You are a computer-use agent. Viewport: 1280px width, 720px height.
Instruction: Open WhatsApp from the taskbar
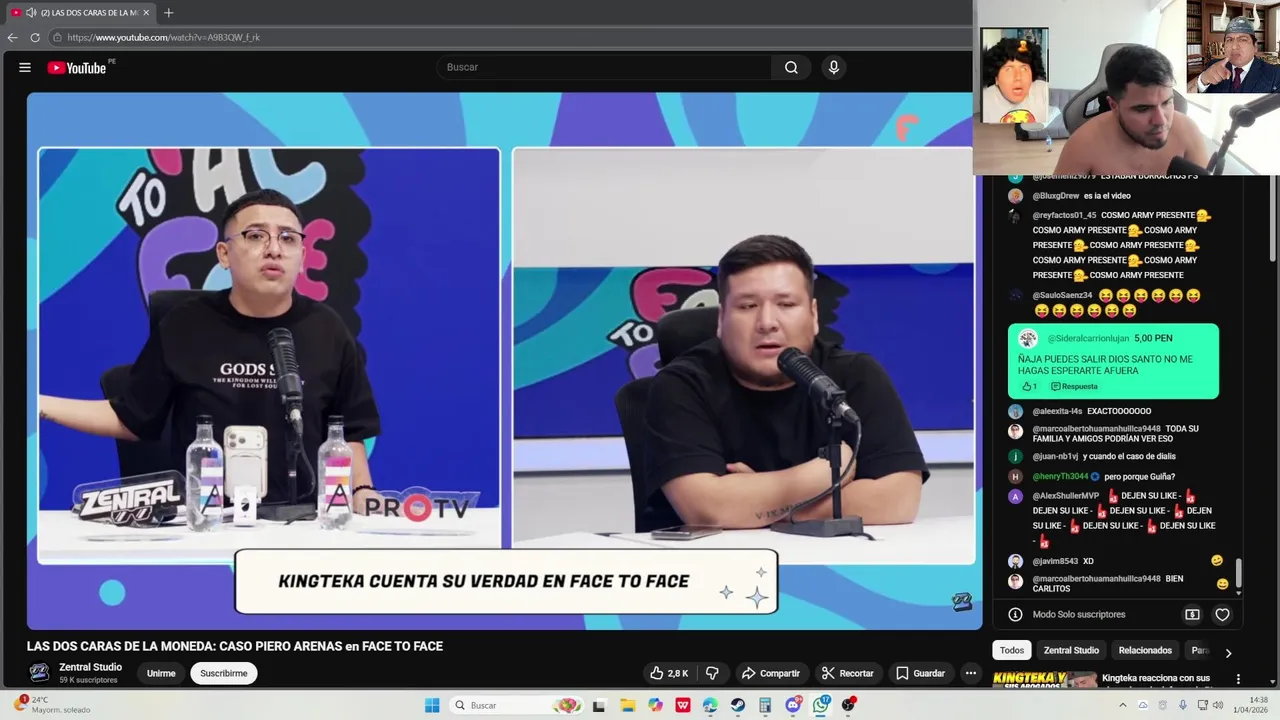pos(821,705)
